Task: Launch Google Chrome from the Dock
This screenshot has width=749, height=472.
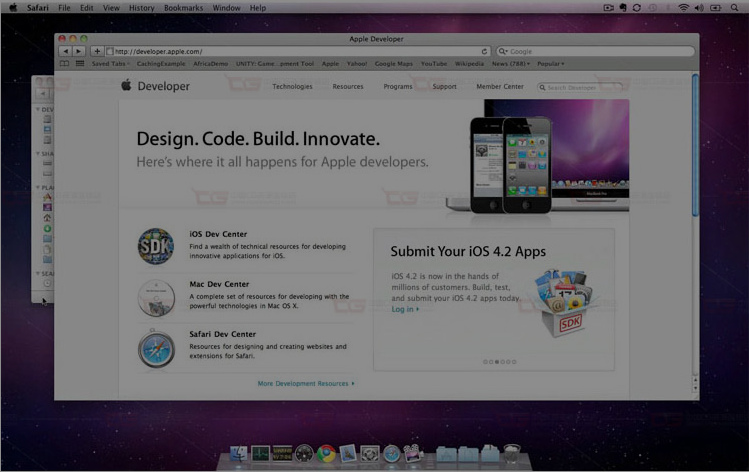Action: coord(326,453)
